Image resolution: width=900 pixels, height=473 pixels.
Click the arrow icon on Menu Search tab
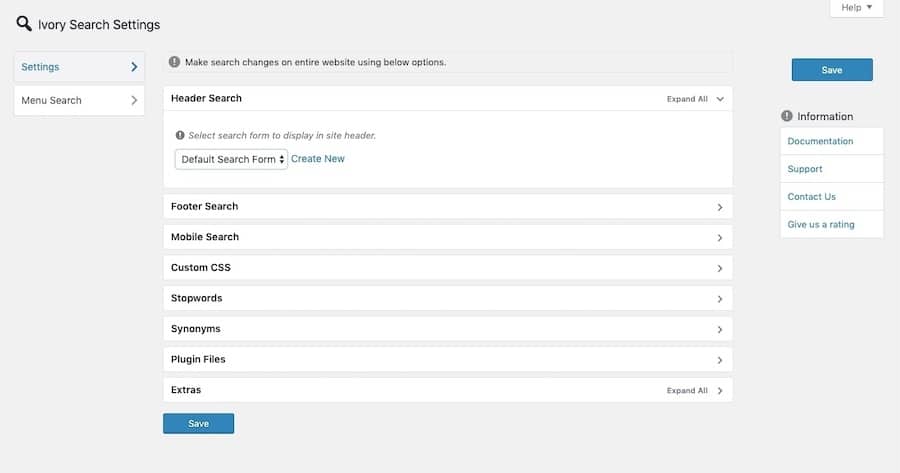[x=134, y=100]
